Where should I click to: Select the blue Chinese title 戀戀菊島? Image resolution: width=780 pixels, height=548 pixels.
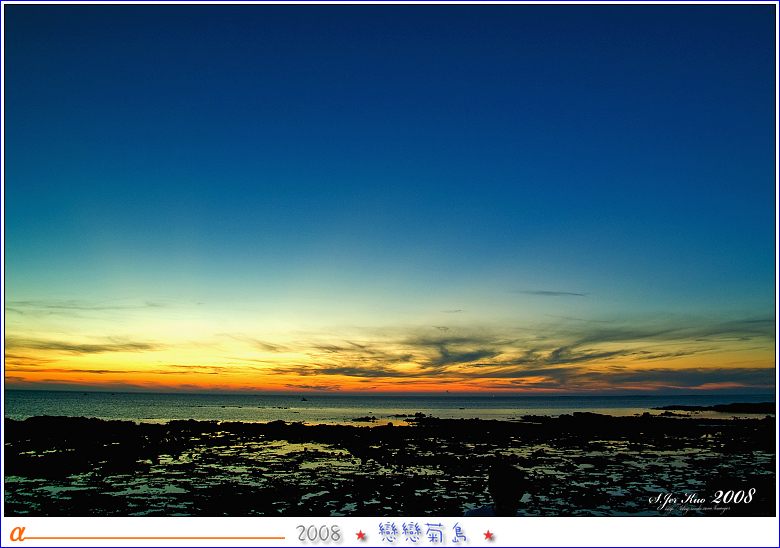pyautogui.click(x=423, y=533)
